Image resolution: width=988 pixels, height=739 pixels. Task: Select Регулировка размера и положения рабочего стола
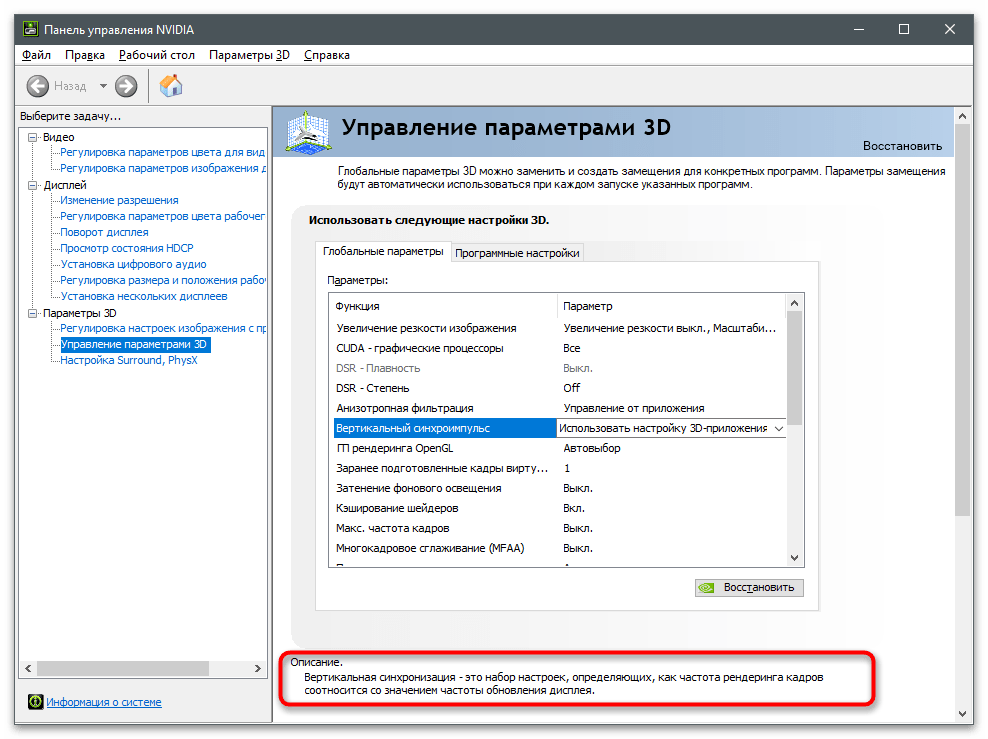[162, 280]
